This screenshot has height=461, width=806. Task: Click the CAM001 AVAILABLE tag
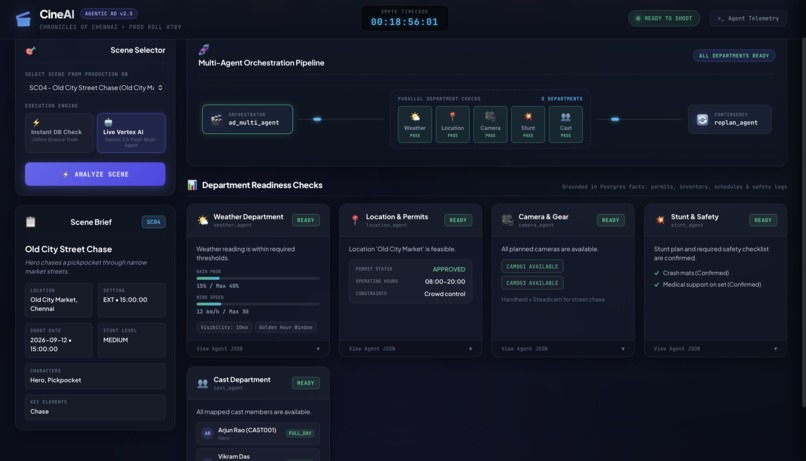tap(532, 266)
